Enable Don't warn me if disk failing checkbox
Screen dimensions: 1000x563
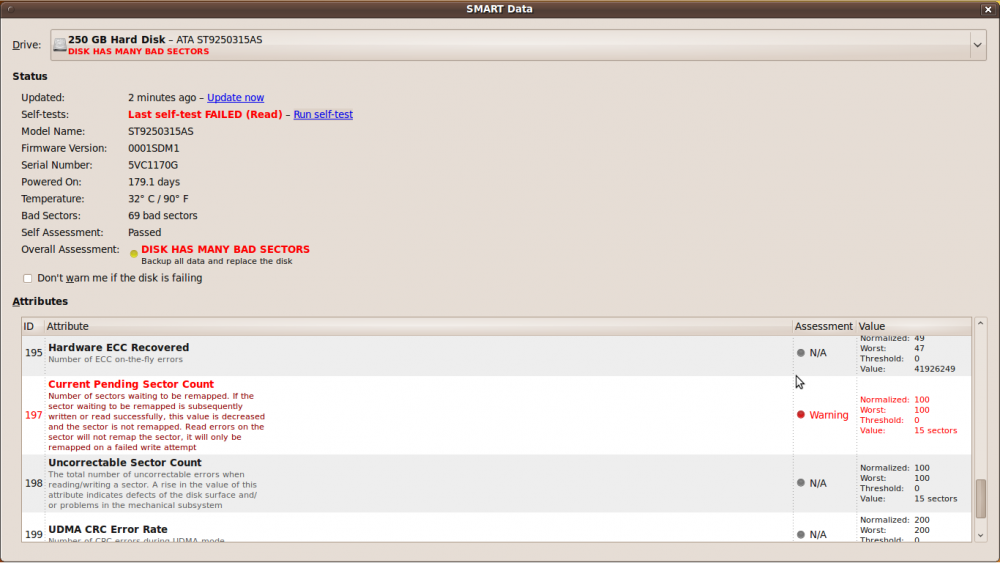tap(27, 278)
